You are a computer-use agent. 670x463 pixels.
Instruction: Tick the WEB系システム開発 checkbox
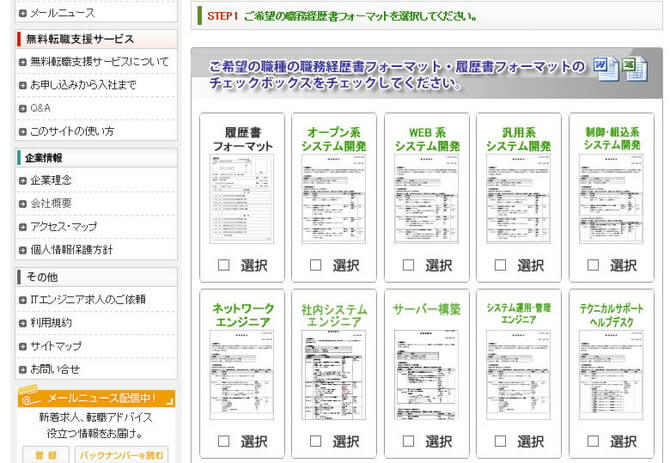pyautogui.click(x=408, y=265)
